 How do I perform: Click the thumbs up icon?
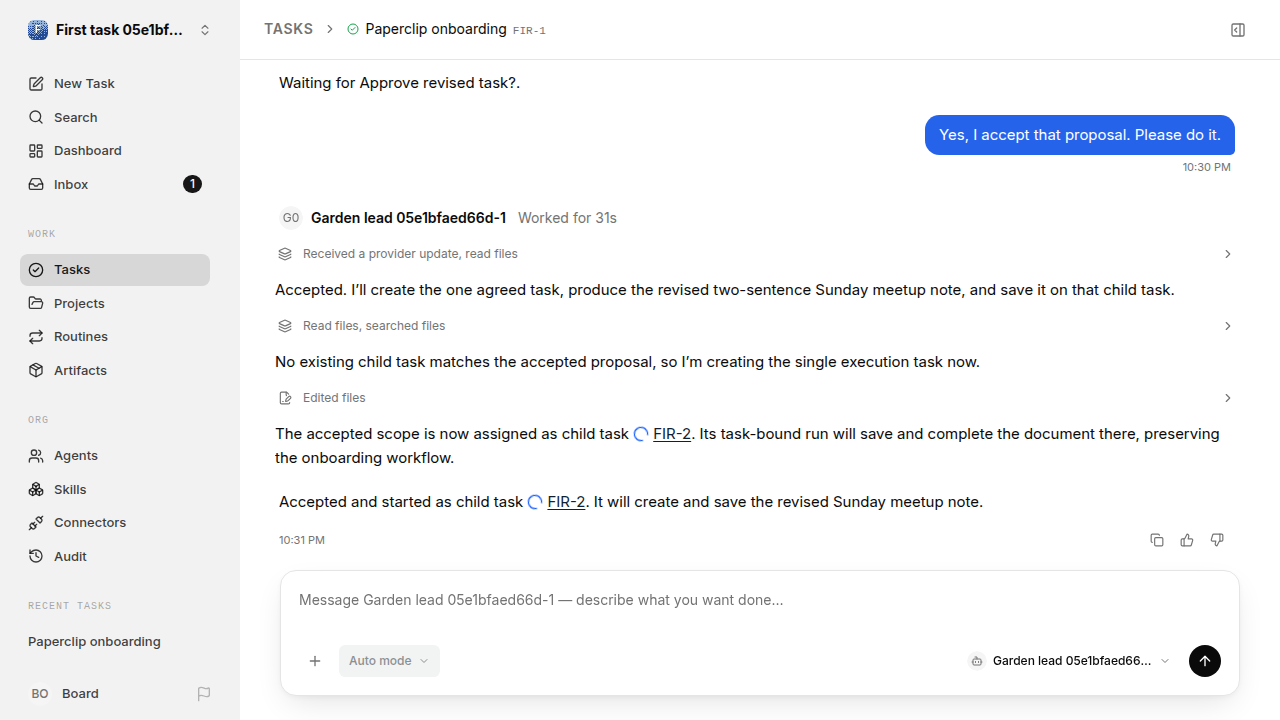pyautogui.click(x=1187, y=540)
